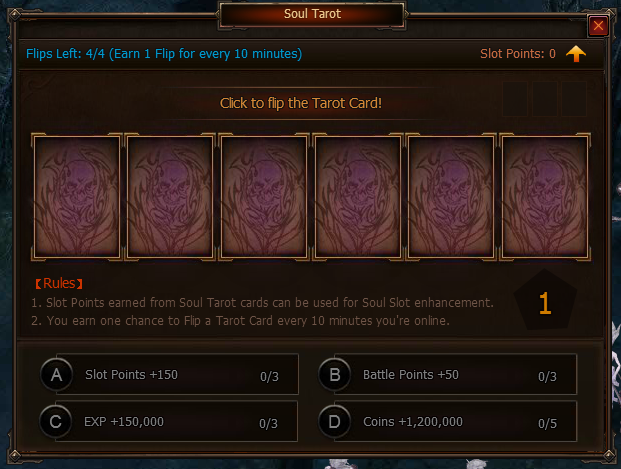Screen dimensions: 621x469
Task: Click the circular D reward icon
Action: [x=335, y=421]
